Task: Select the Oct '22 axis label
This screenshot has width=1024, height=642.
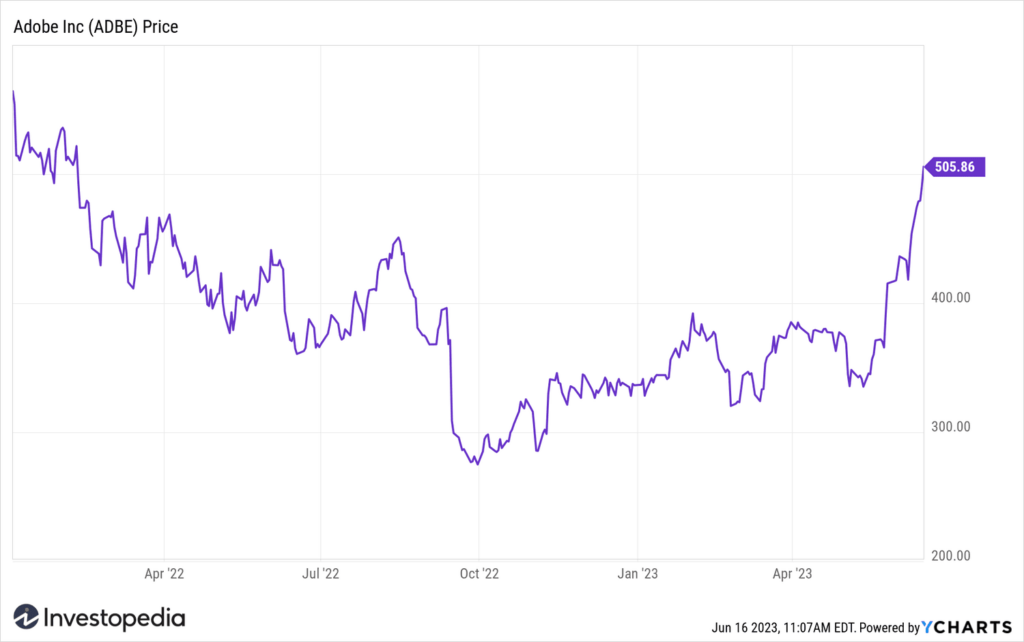Action: coord(479,573)
